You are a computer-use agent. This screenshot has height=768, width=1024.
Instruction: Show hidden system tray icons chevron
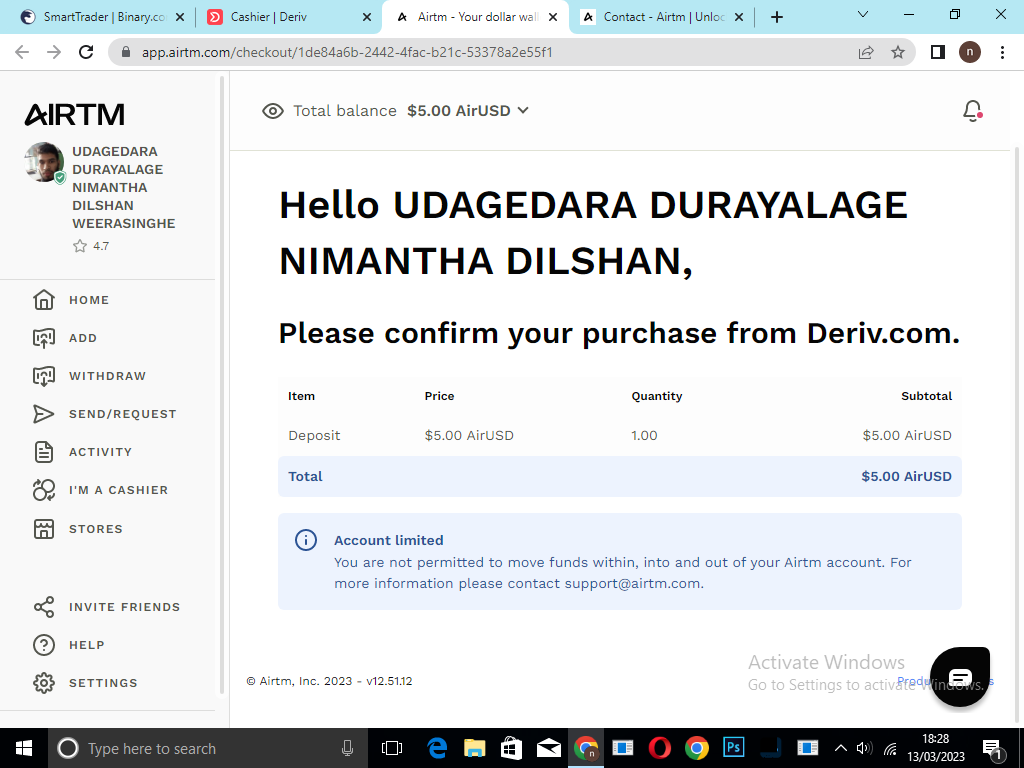tap(840, 748)
